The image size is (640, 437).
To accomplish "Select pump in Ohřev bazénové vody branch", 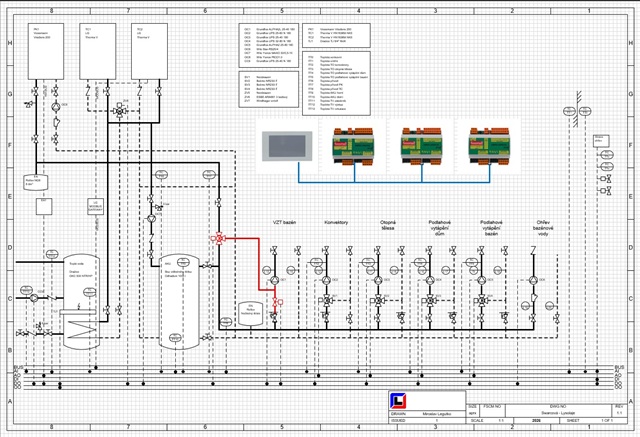I will [x=533, y=280].
